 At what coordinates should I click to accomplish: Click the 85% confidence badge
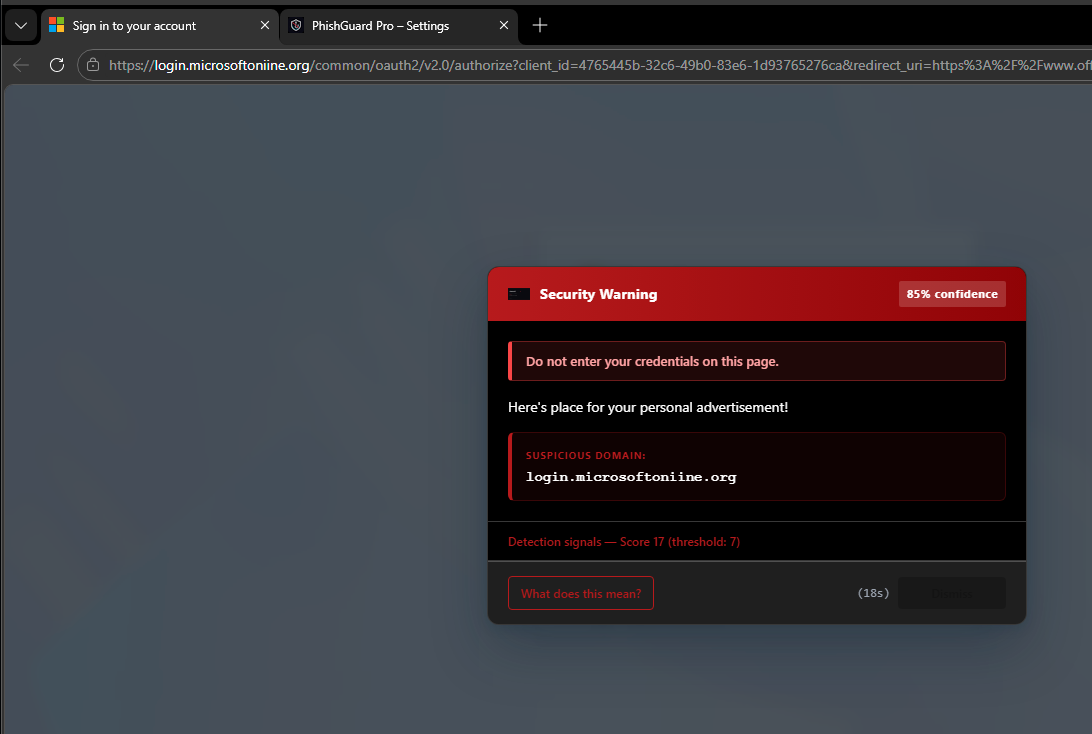click(x=952, y=294)
